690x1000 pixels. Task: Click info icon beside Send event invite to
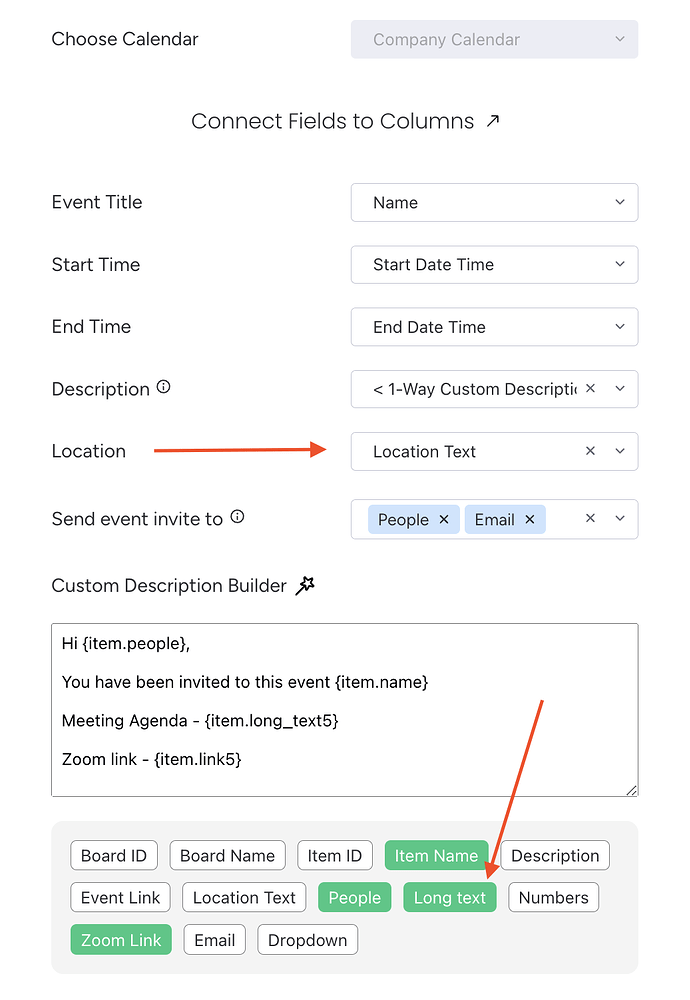coord(237,517)
